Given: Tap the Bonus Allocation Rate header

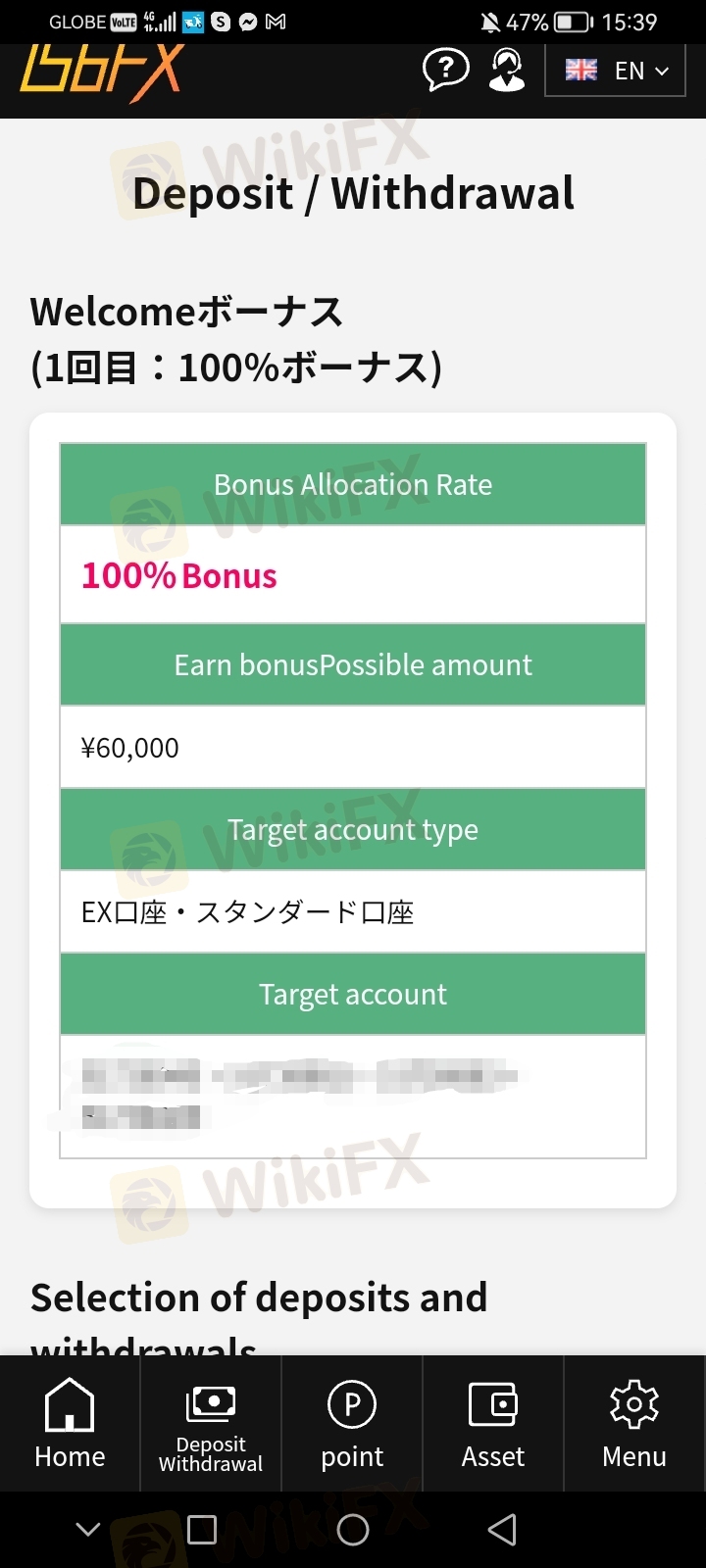Looking at the screenshot, I should pyautogui.click(x=353, y=485).
